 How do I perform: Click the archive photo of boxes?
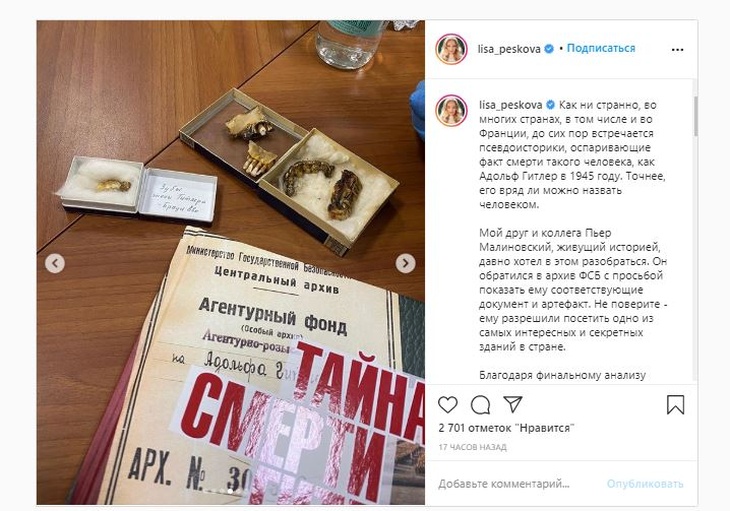(231, 262)
